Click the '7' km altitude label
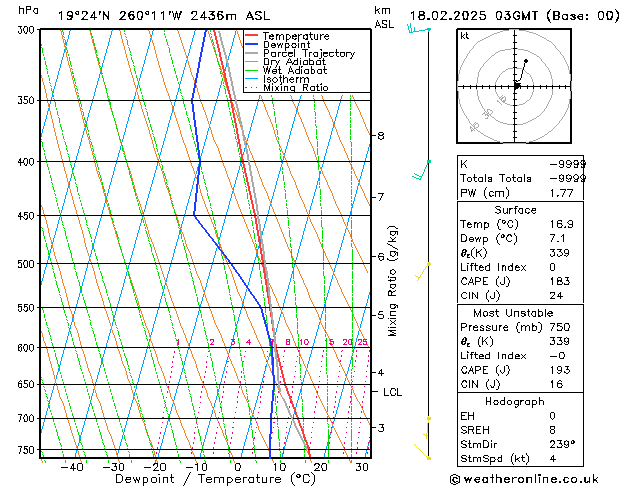The image size is (629, 486). coord(381,197)
